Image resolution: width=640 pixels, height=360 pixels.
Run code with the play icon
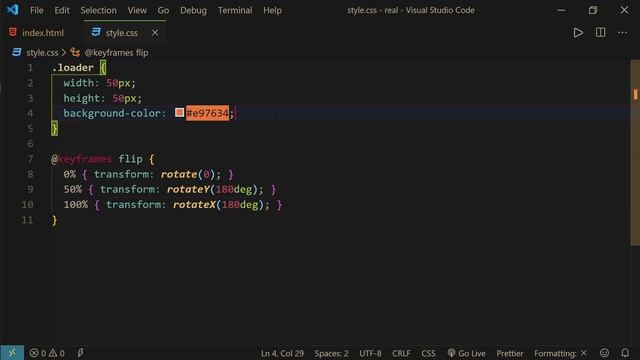point(578,33)
